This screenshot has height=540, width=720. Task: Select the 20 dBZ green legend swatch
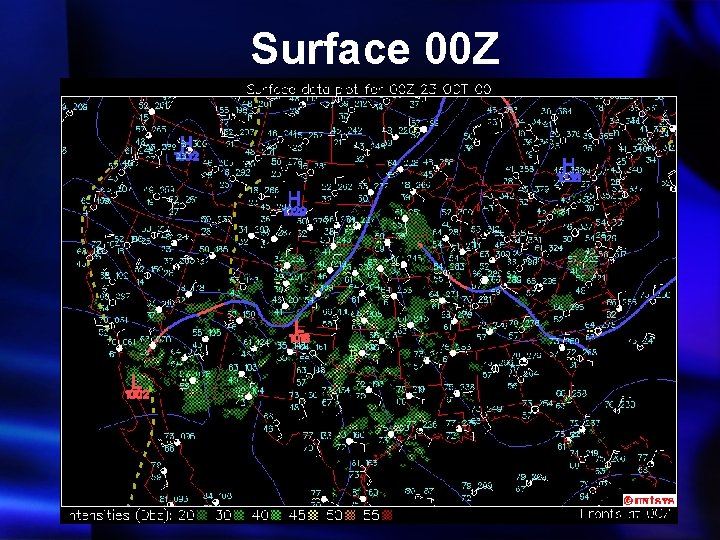[201, 515]
